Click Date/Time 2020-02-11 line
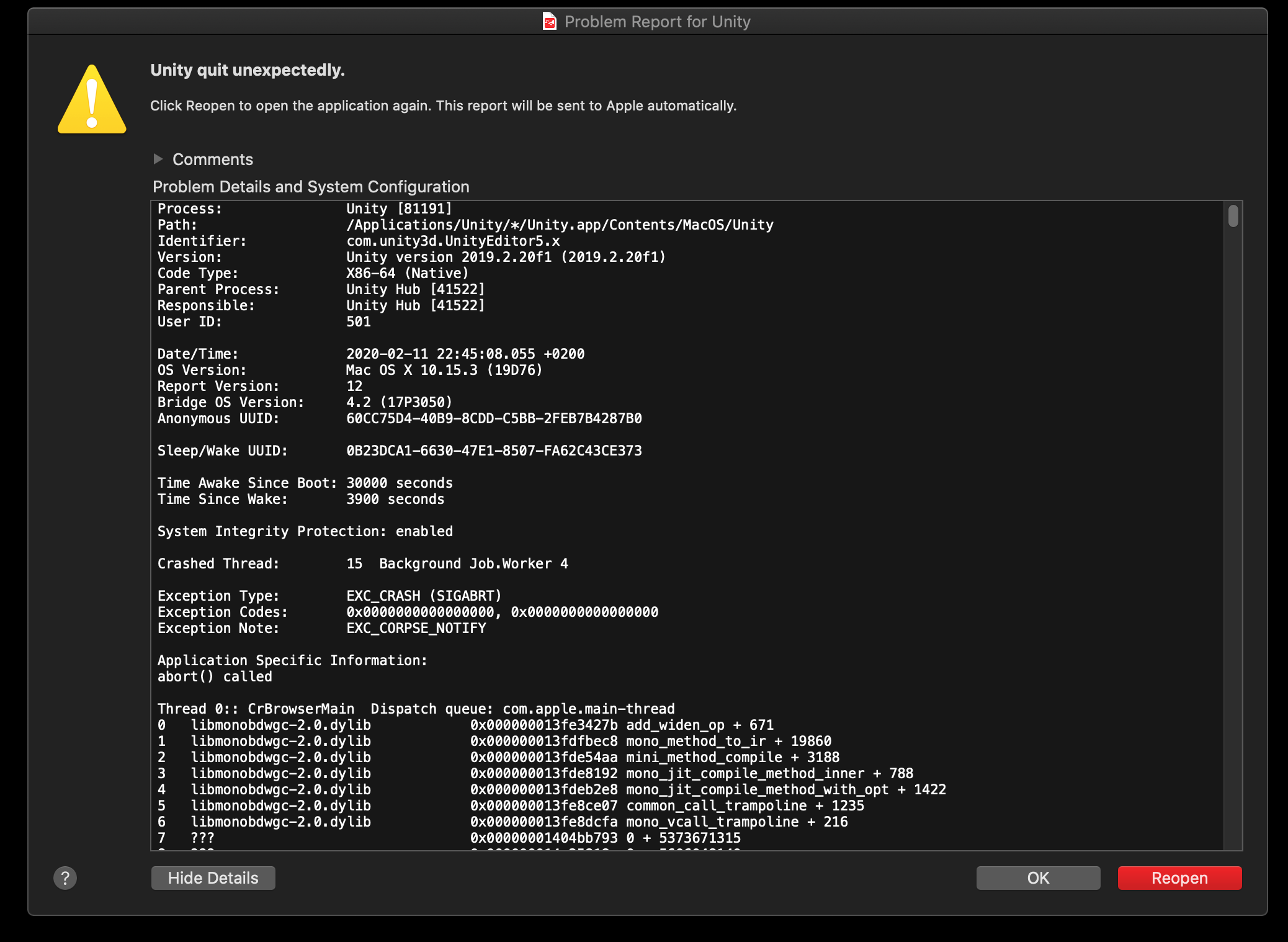The image size is (1288, 942). point(370,354)
